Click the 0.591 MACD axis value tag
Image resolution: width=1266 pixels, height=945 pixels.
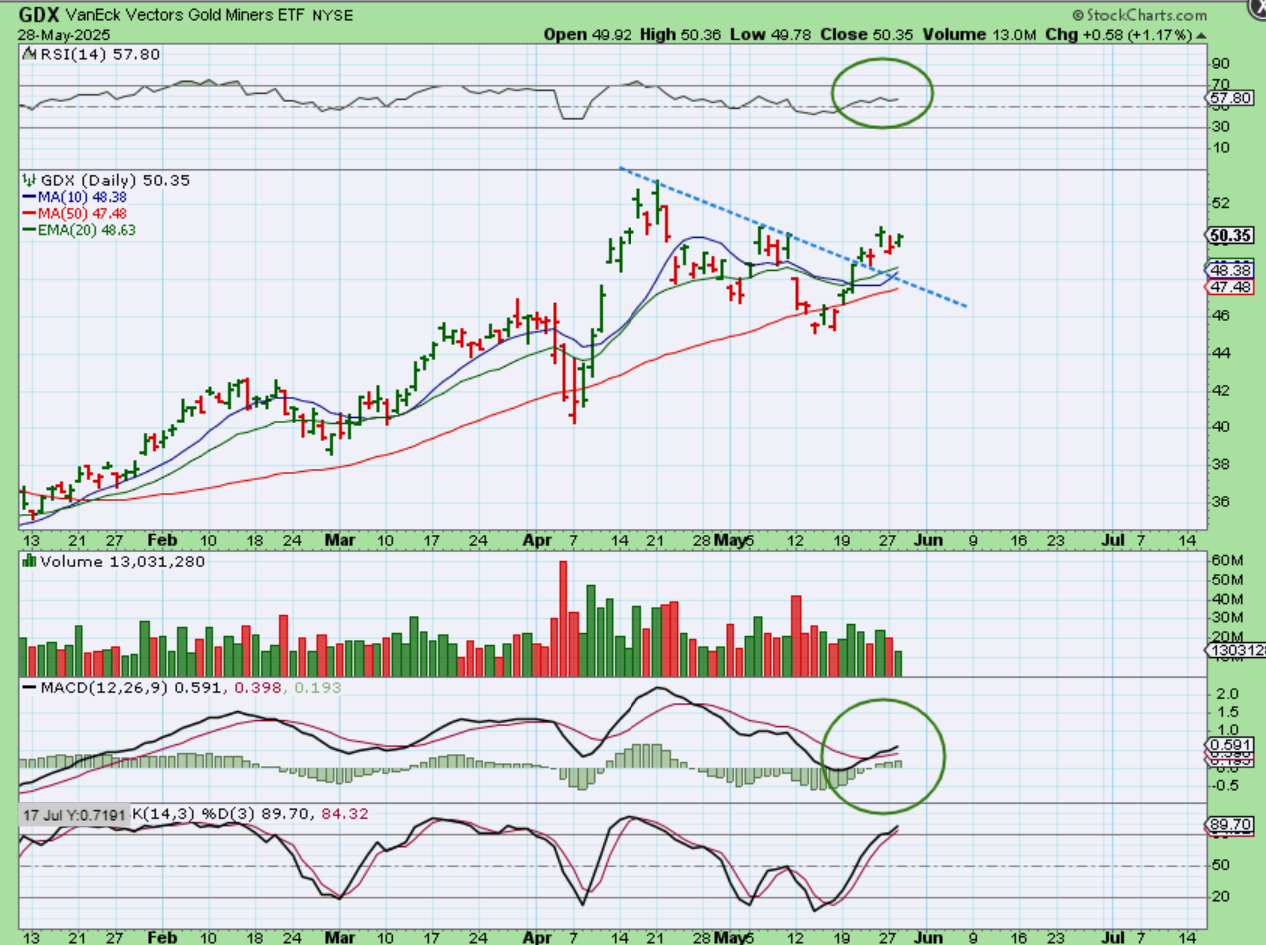tap(1231, 744)
